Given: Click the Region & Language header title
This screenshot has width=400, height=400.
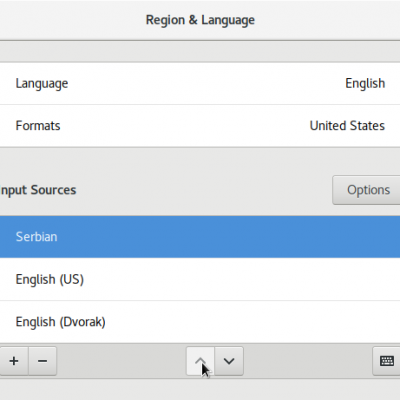Looking at the screenshot, I should click(x=200, y=20).
